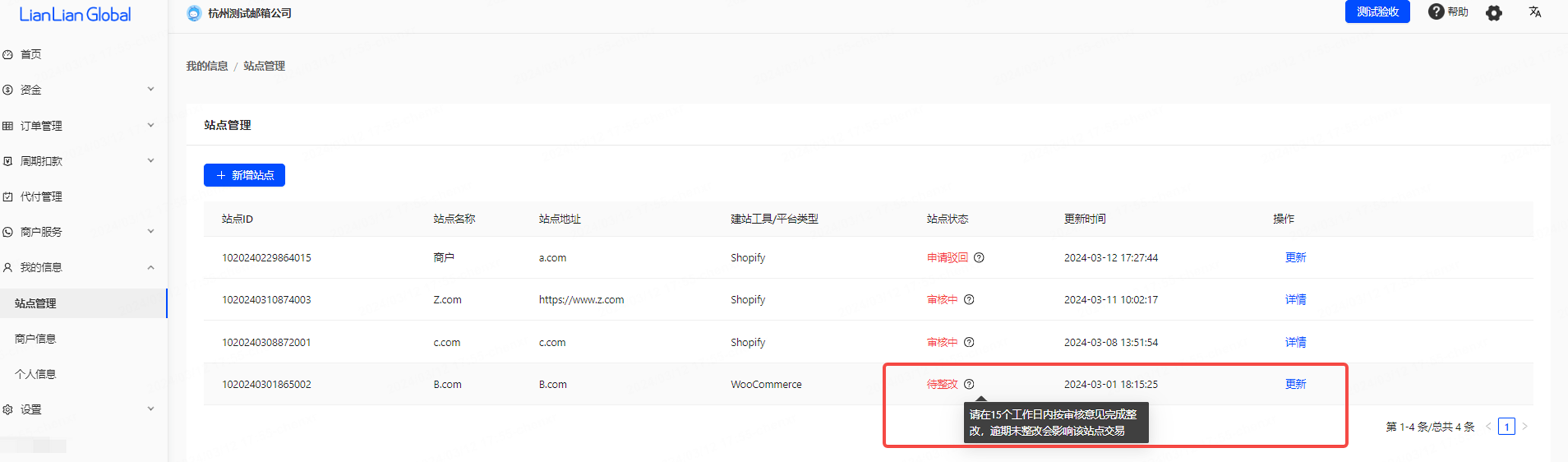Open 详情 for site c.com row
Screen dimensions: 1568x462
click(x=1295, y=343)
